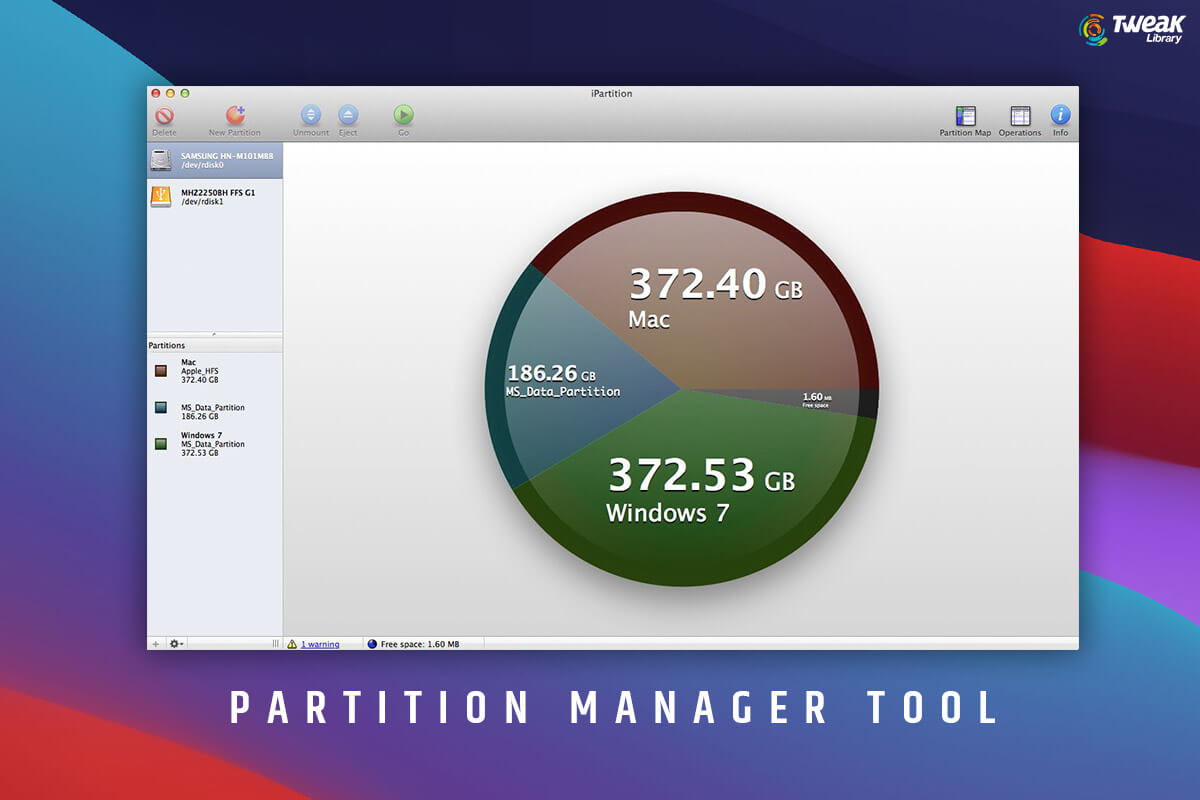Show the Operations list

[x=1019, y=116]
